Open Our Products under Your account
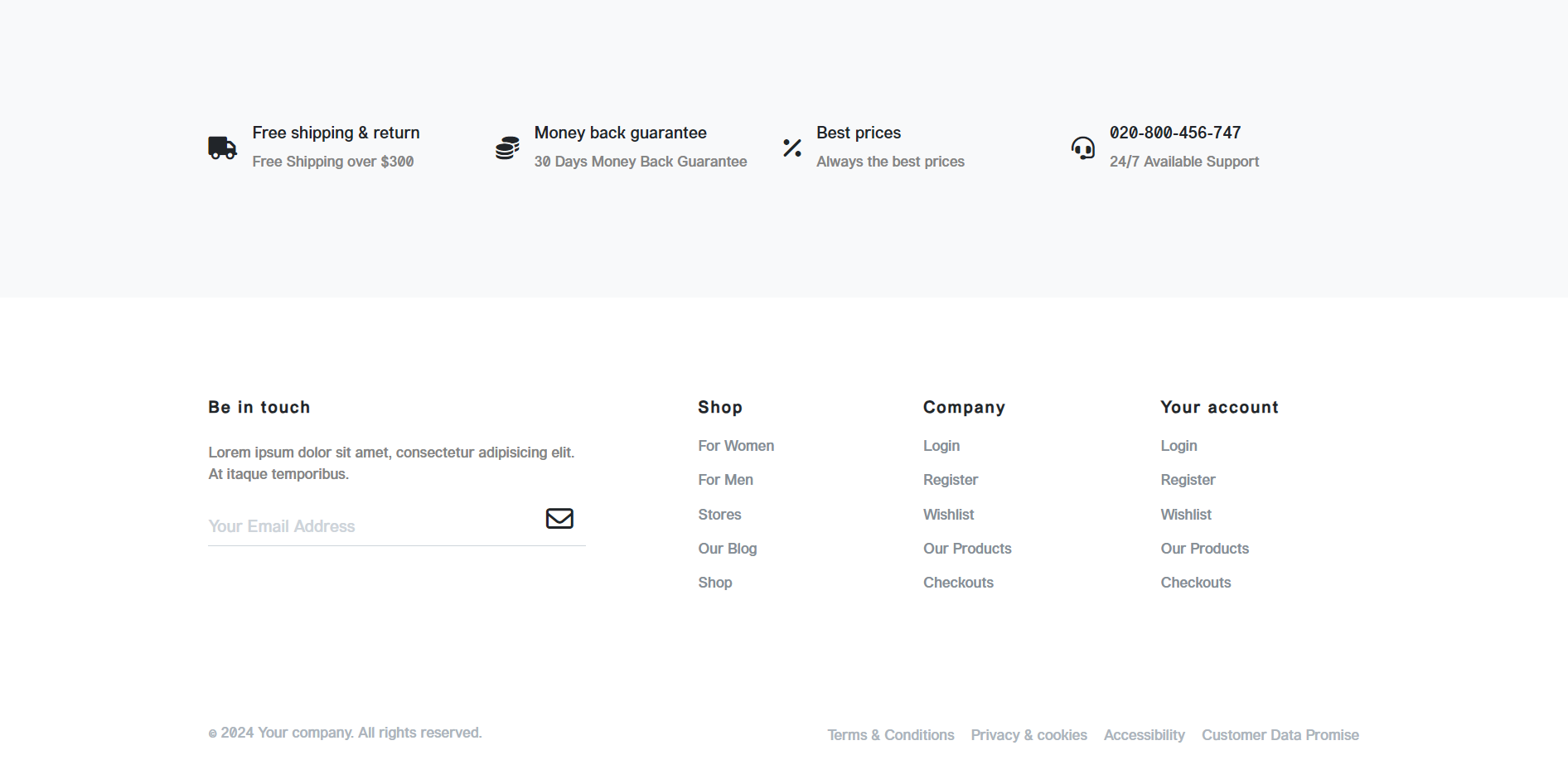Viewport: 1568px width, 760px height. 1204,549
